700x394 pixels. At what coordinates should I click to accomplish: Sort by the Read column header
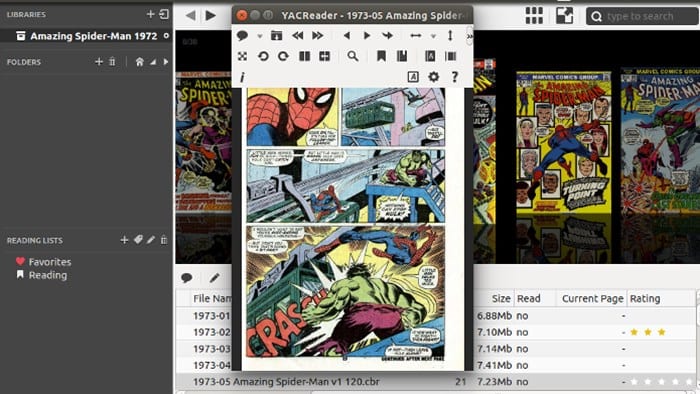point(534,299)
